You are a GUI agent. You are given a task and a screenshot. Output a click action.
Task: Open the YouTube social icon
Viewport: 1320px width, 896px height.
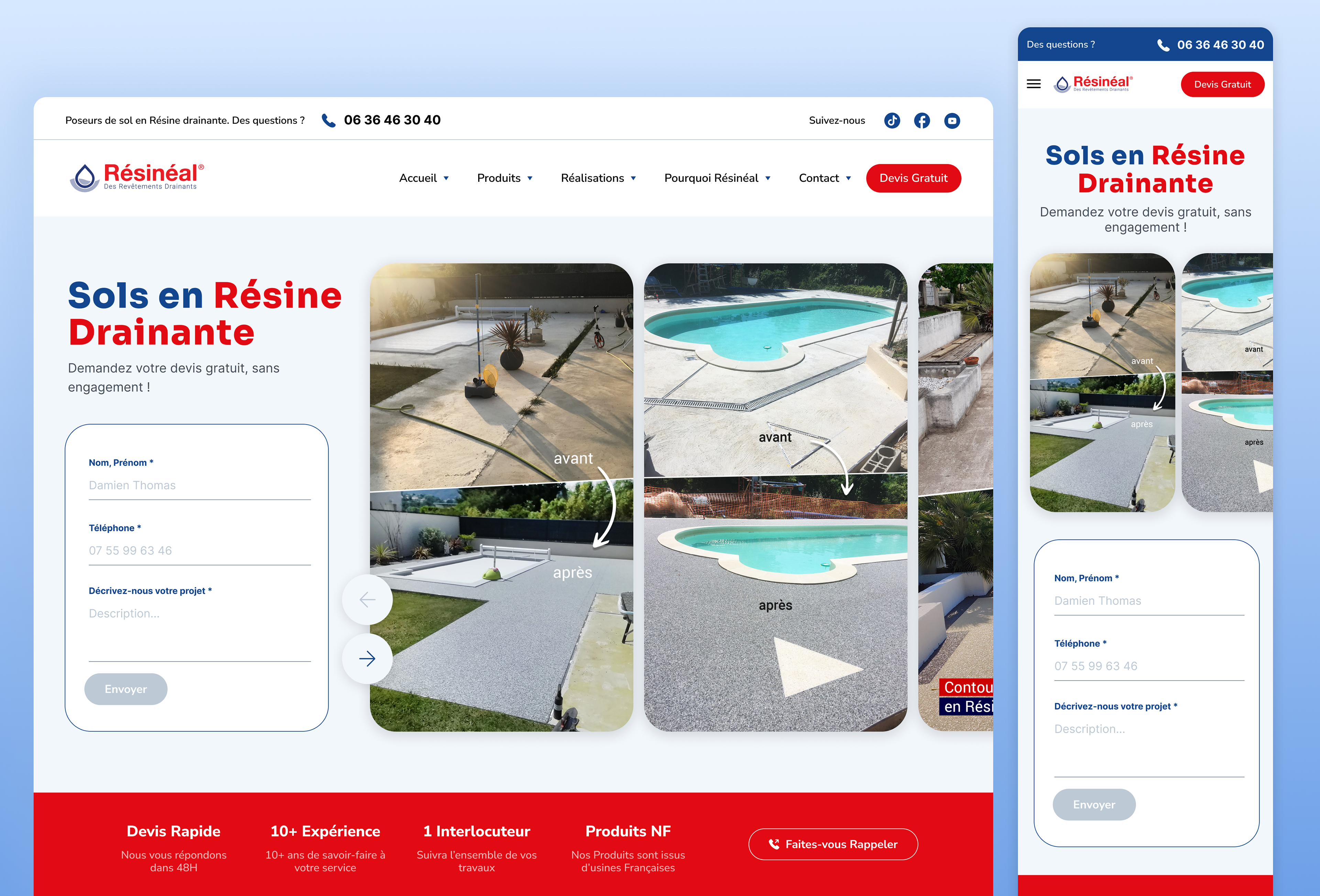tap(952, 120)
